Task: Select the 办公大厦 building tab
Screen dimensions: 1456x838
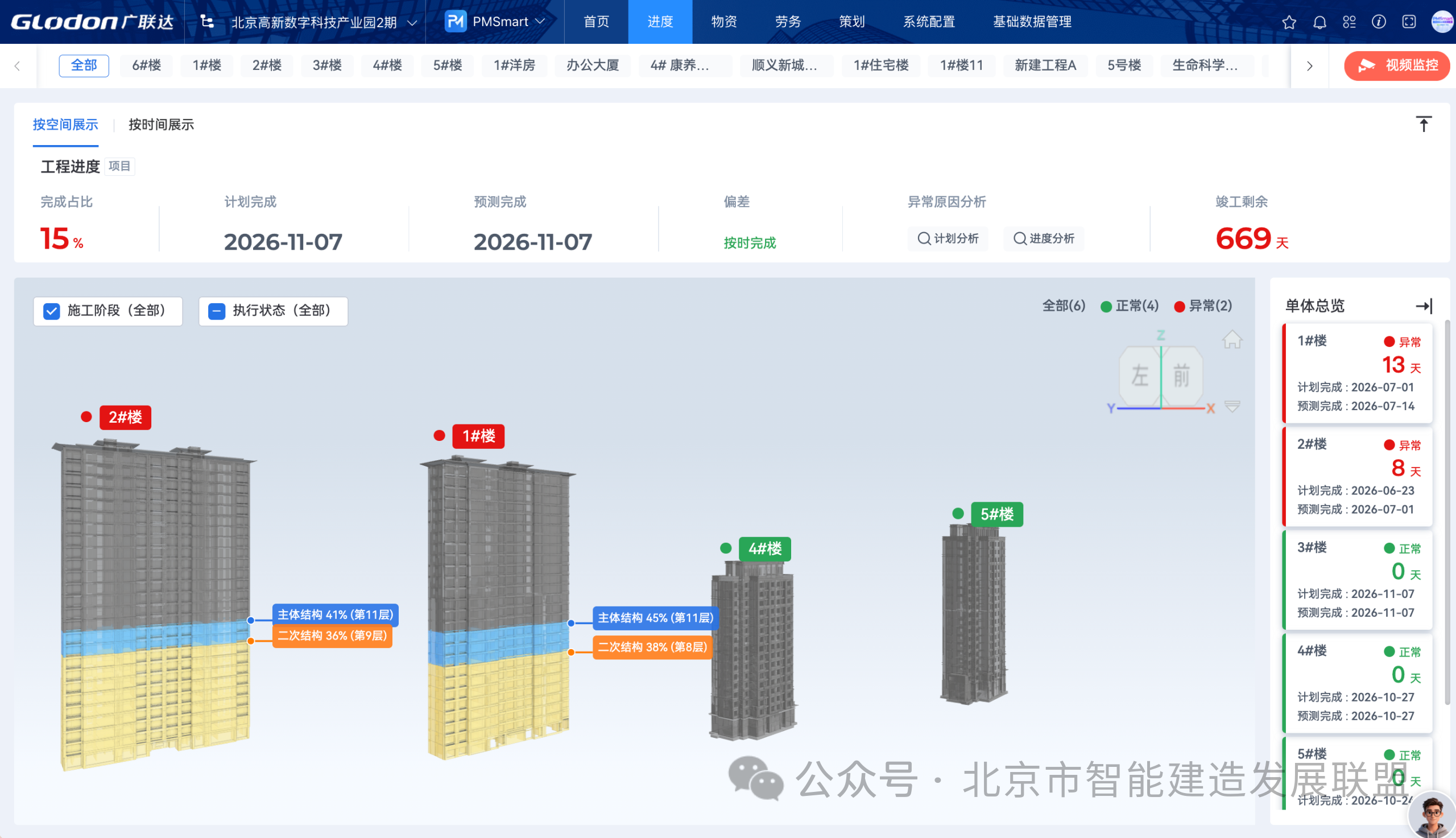Action: 593,65
